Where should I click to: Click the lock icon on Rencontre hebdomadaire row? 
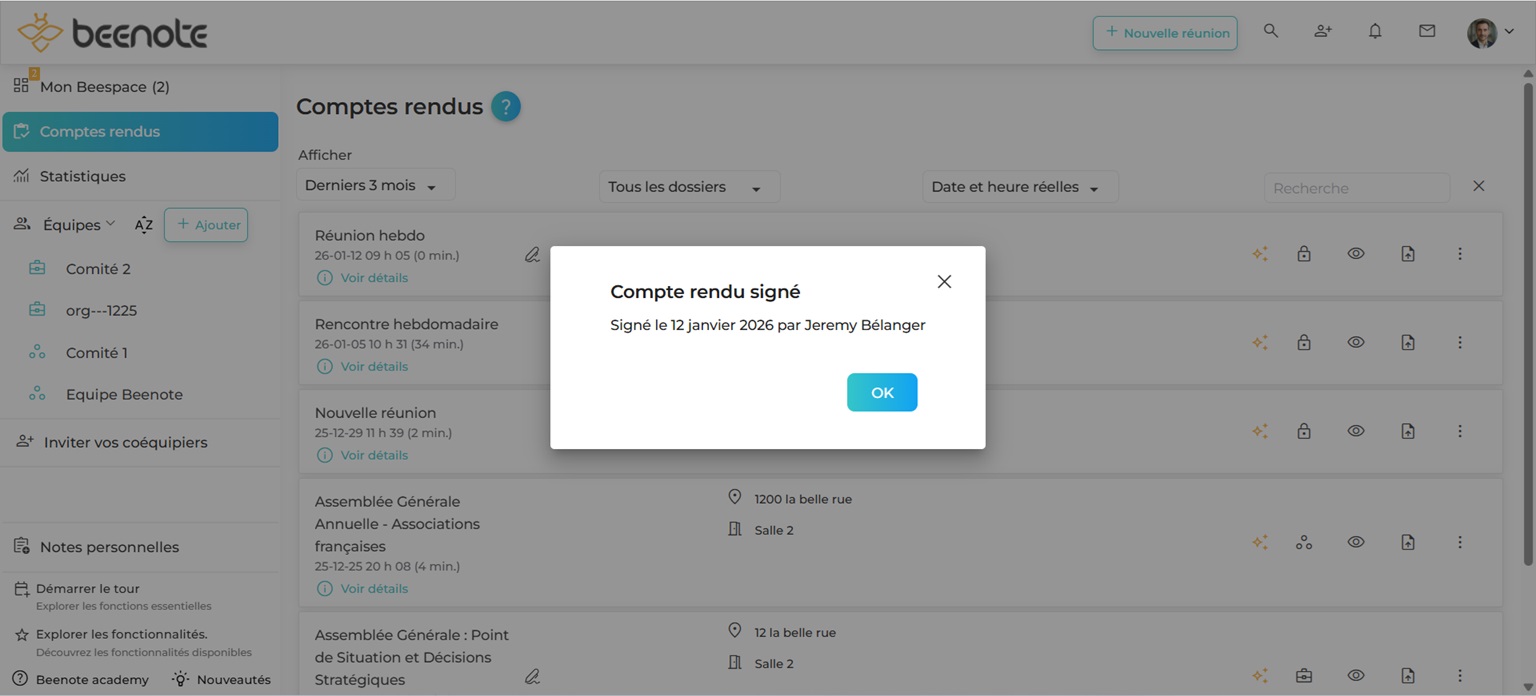(x=1304, y=341)
